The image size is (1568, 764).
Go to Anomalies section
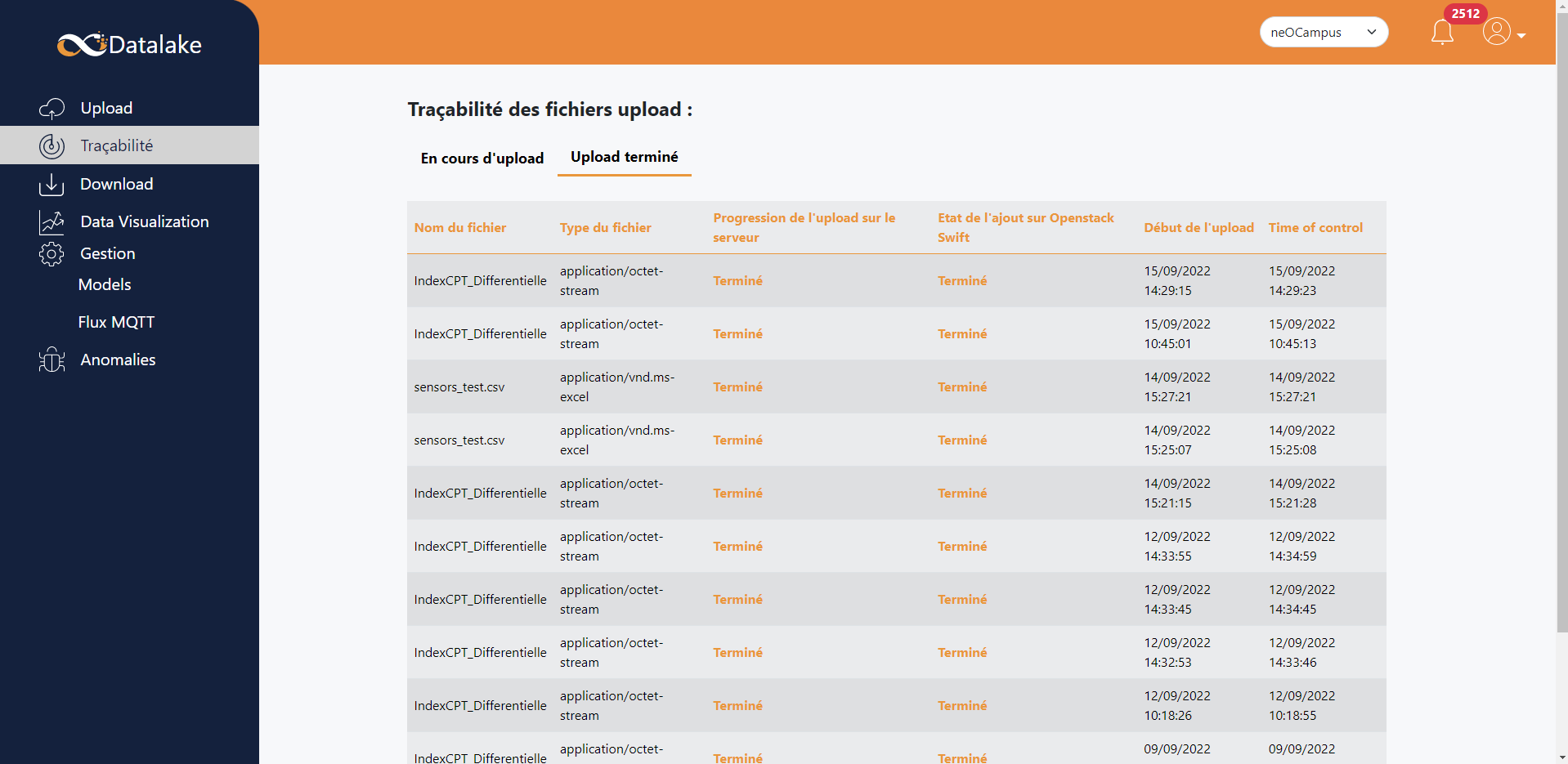(x=118, y=360)
